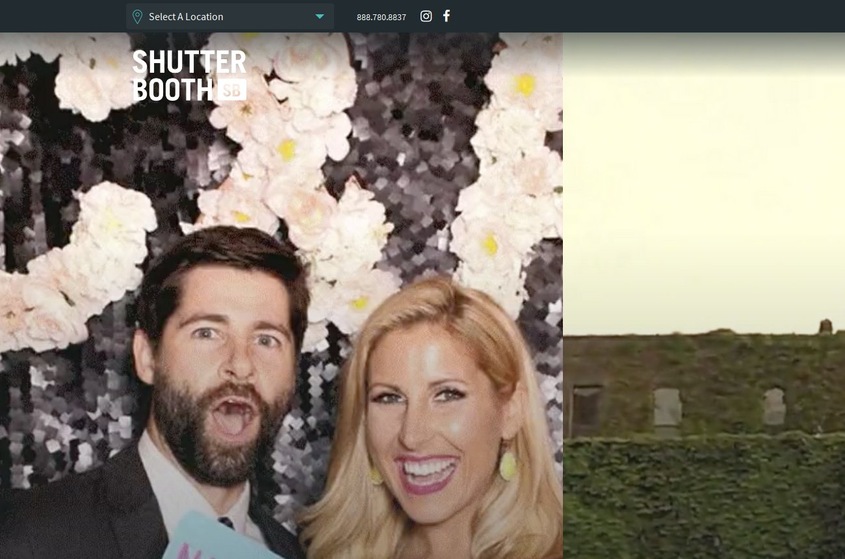Click the Shutter Booth SB logo
Viewport: 845px width, 559px height.
tap(189, 75)
